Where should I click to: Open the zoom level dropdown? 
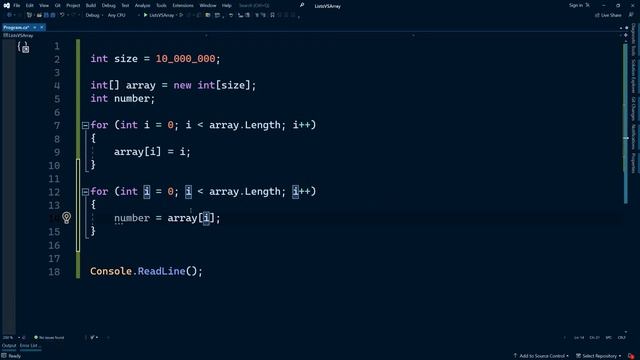pos(10,338)
